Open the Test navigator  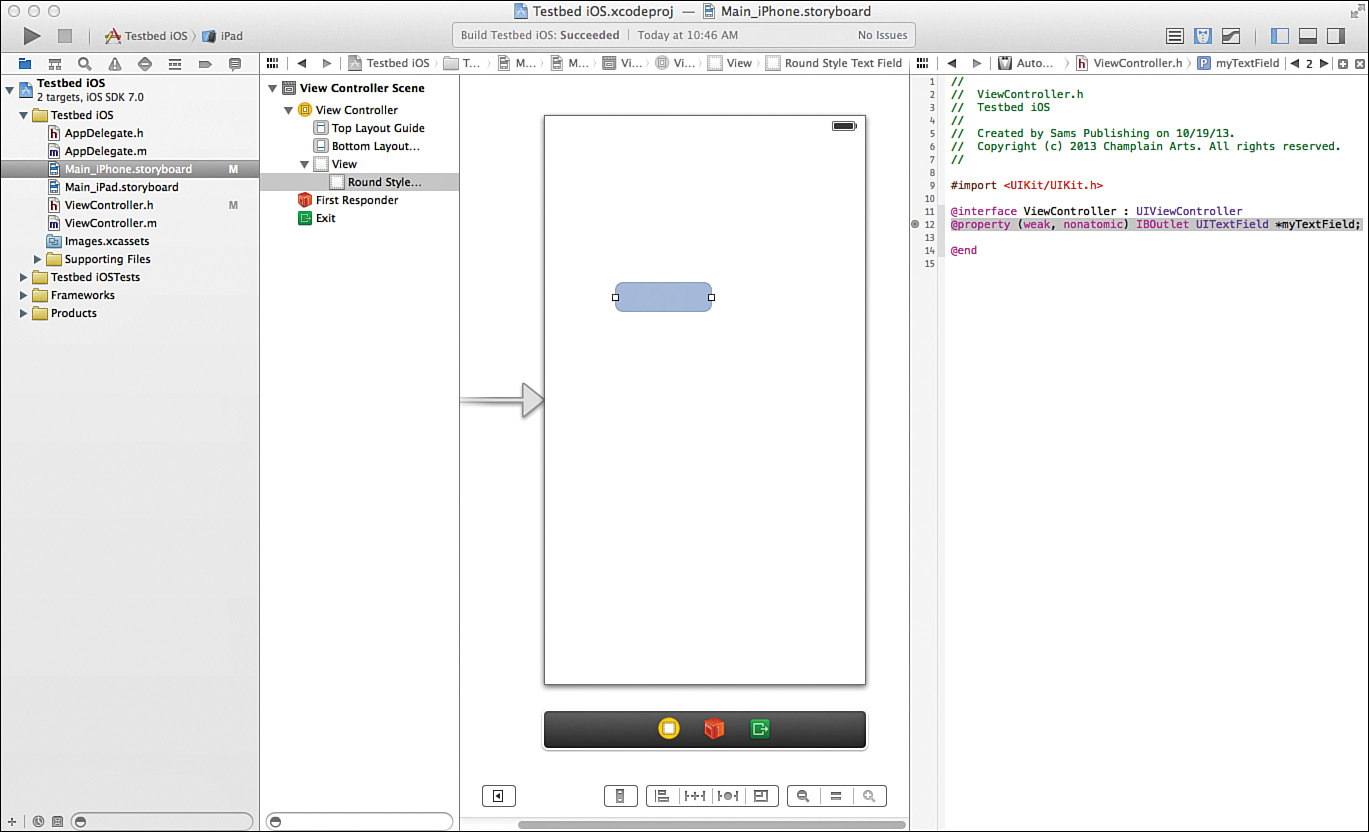point(145,63)
